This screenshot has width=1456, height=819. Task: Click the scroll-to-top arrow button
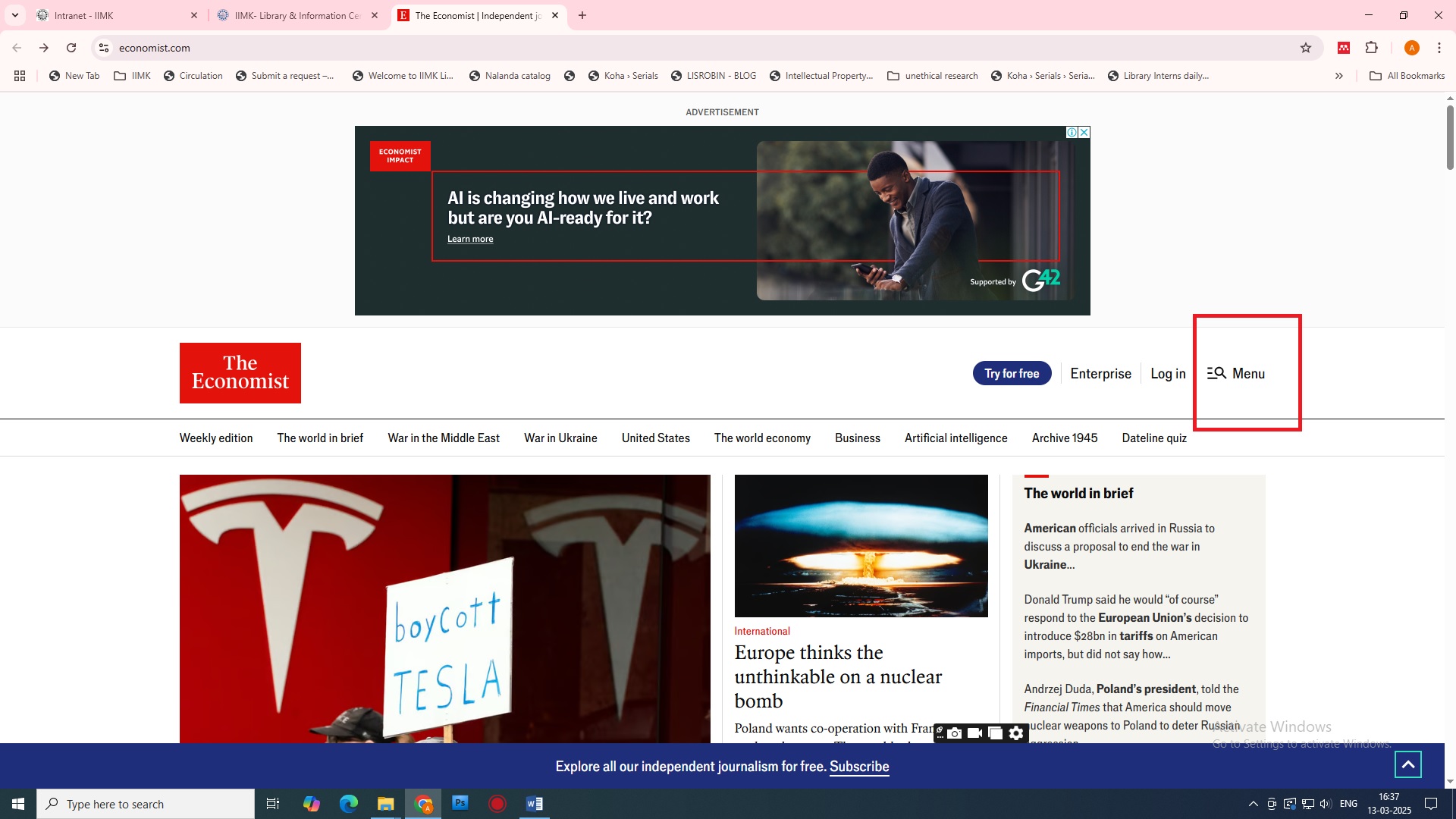1407,764
